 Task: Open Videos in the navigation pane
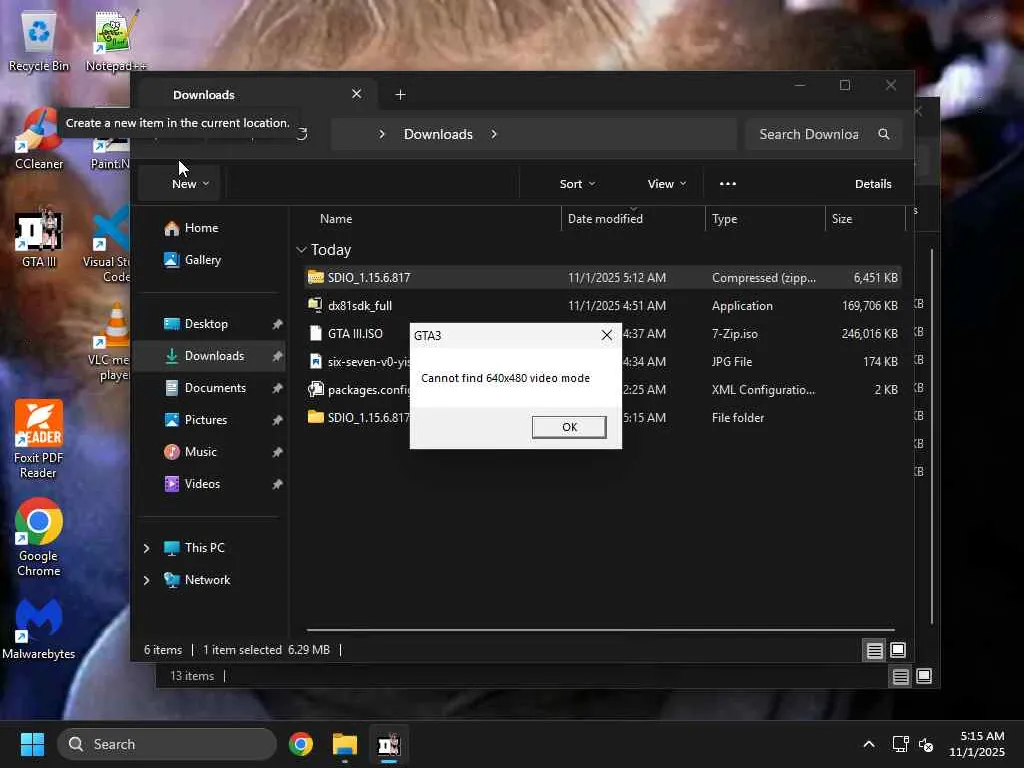[x=202, y=484]
